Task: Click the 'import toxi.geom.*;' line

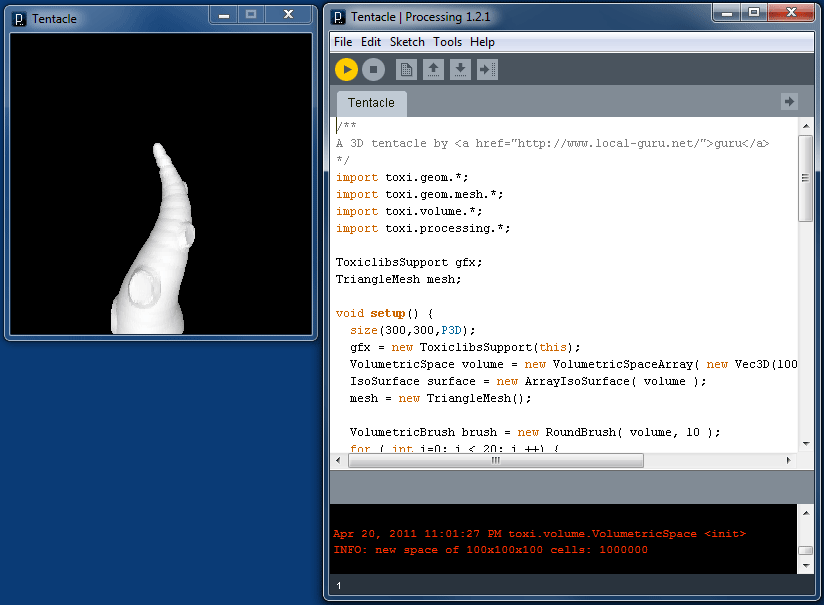Action: (402, 178)
